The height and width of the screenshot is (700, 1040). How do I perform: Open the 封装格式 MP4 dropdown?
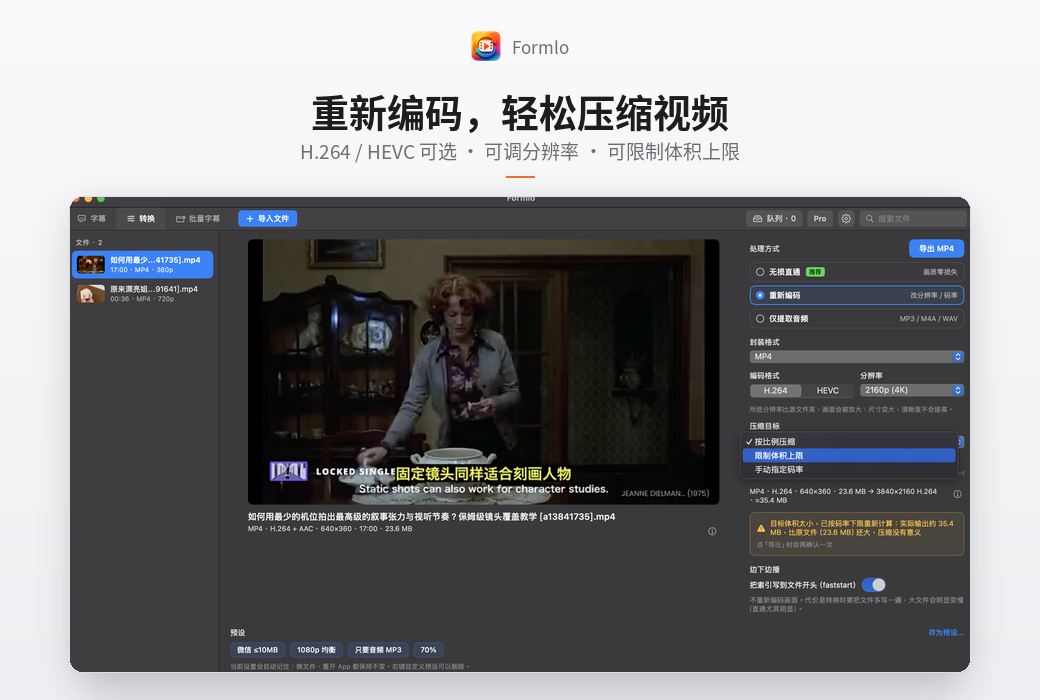tap(856, 356)
